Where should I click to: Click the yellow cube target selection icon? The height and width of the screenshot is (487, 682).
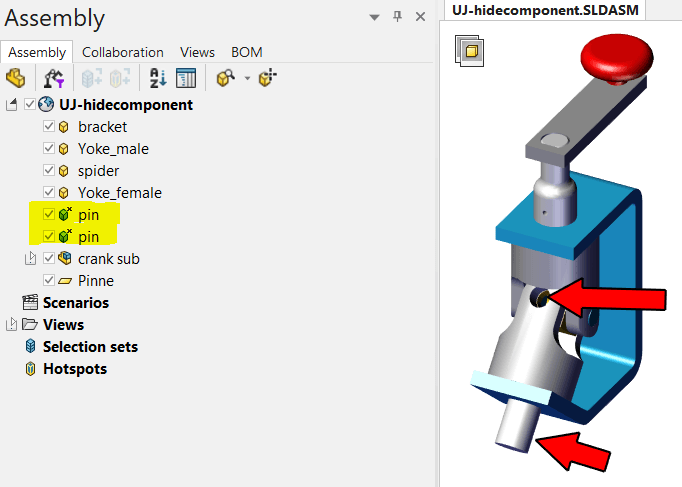267,78
